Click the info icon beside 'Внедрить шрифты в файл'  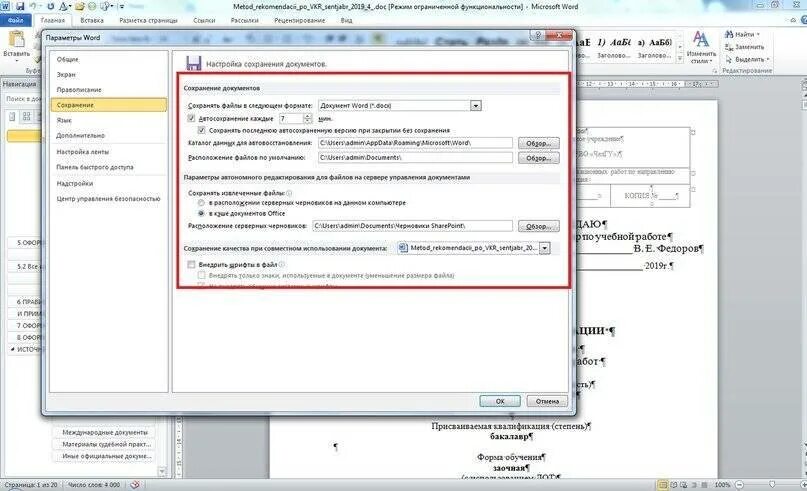[282, 265]
